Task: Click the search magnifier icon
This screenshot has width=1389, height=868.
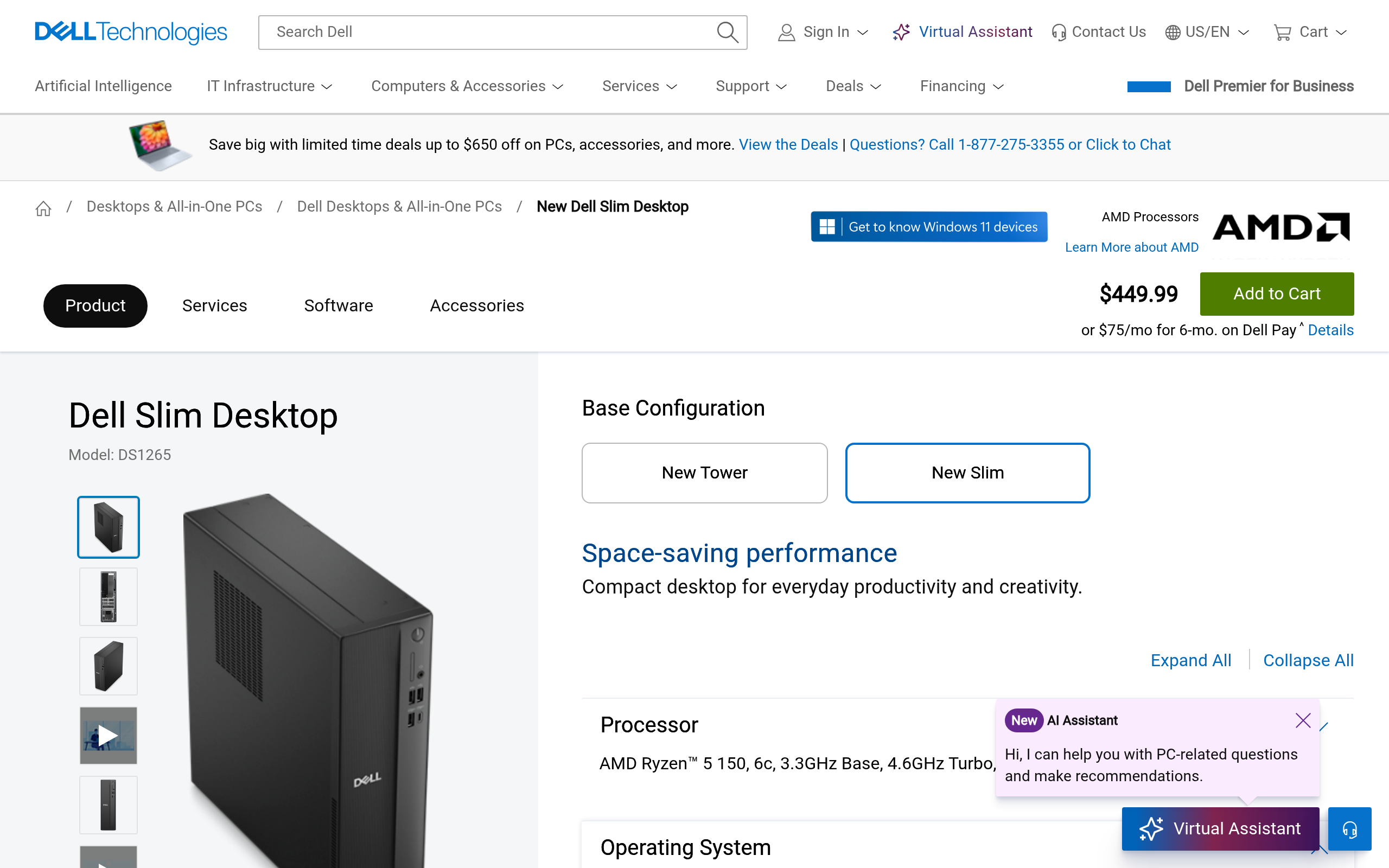Action: tap(727, 32)
